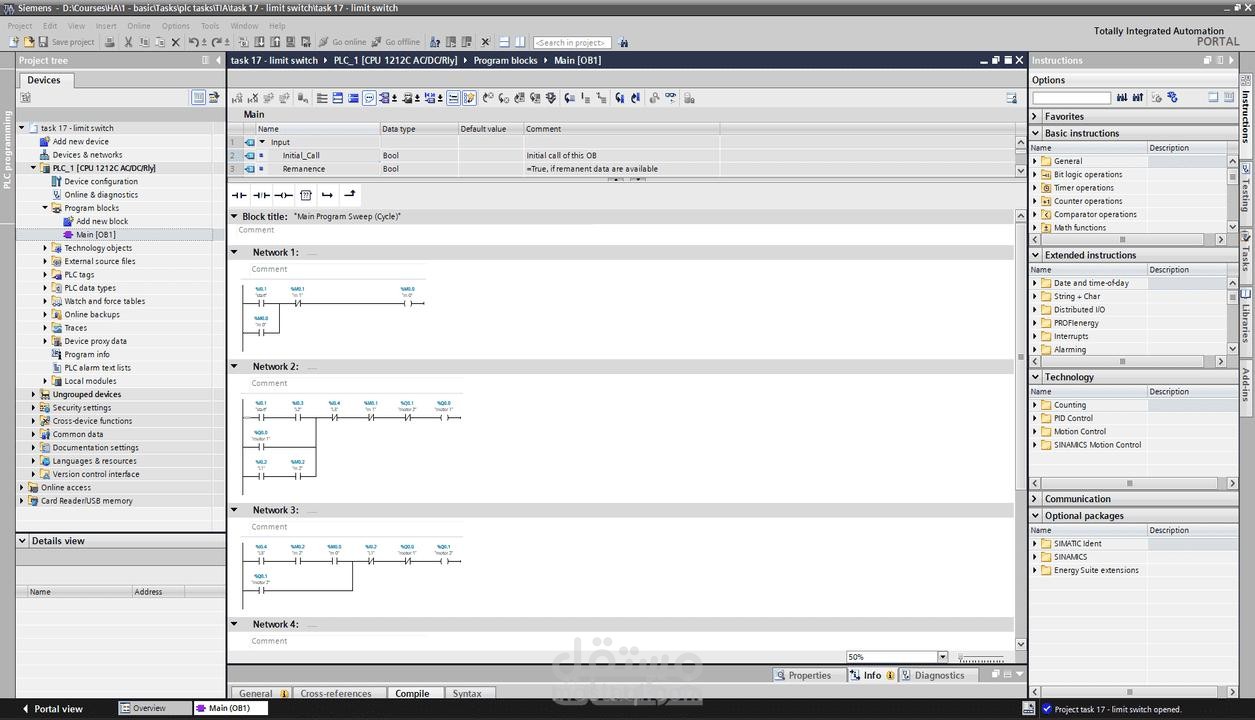
Task: Select Add new block in project tree
Action: point(102,221)
